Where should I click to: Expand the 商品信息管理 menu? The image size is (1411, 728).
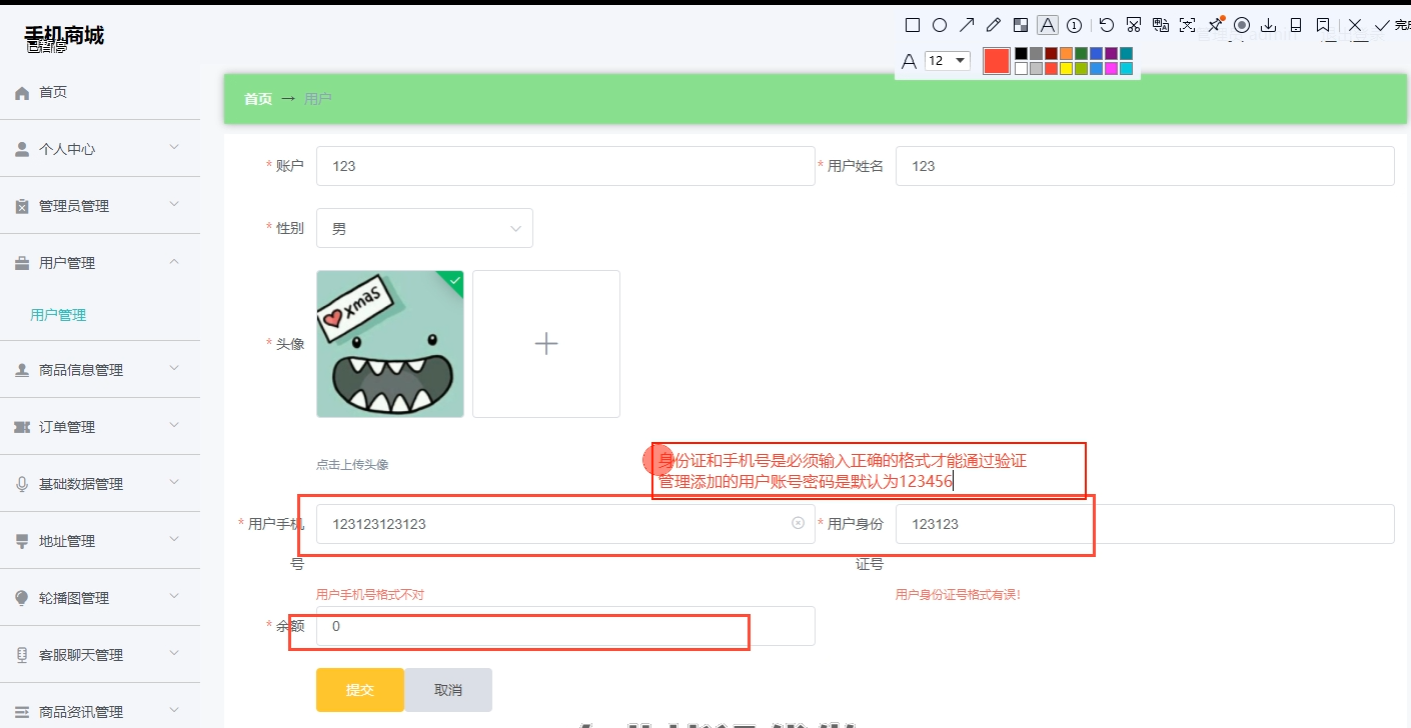pos(100,370)
